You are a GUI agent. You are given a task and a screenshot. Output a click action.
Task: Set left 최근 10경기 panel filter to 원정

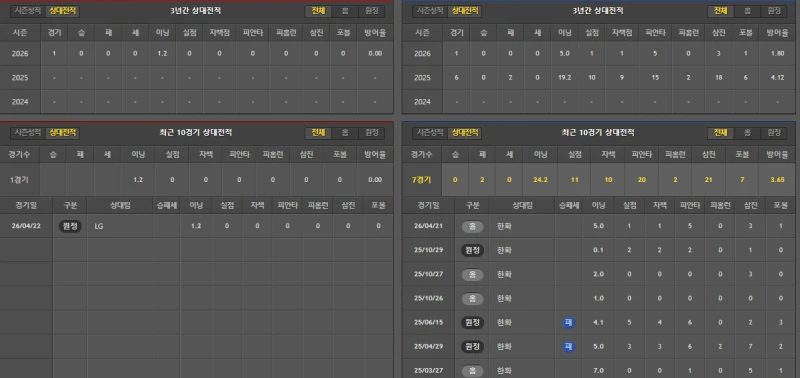tap(371, 133)
